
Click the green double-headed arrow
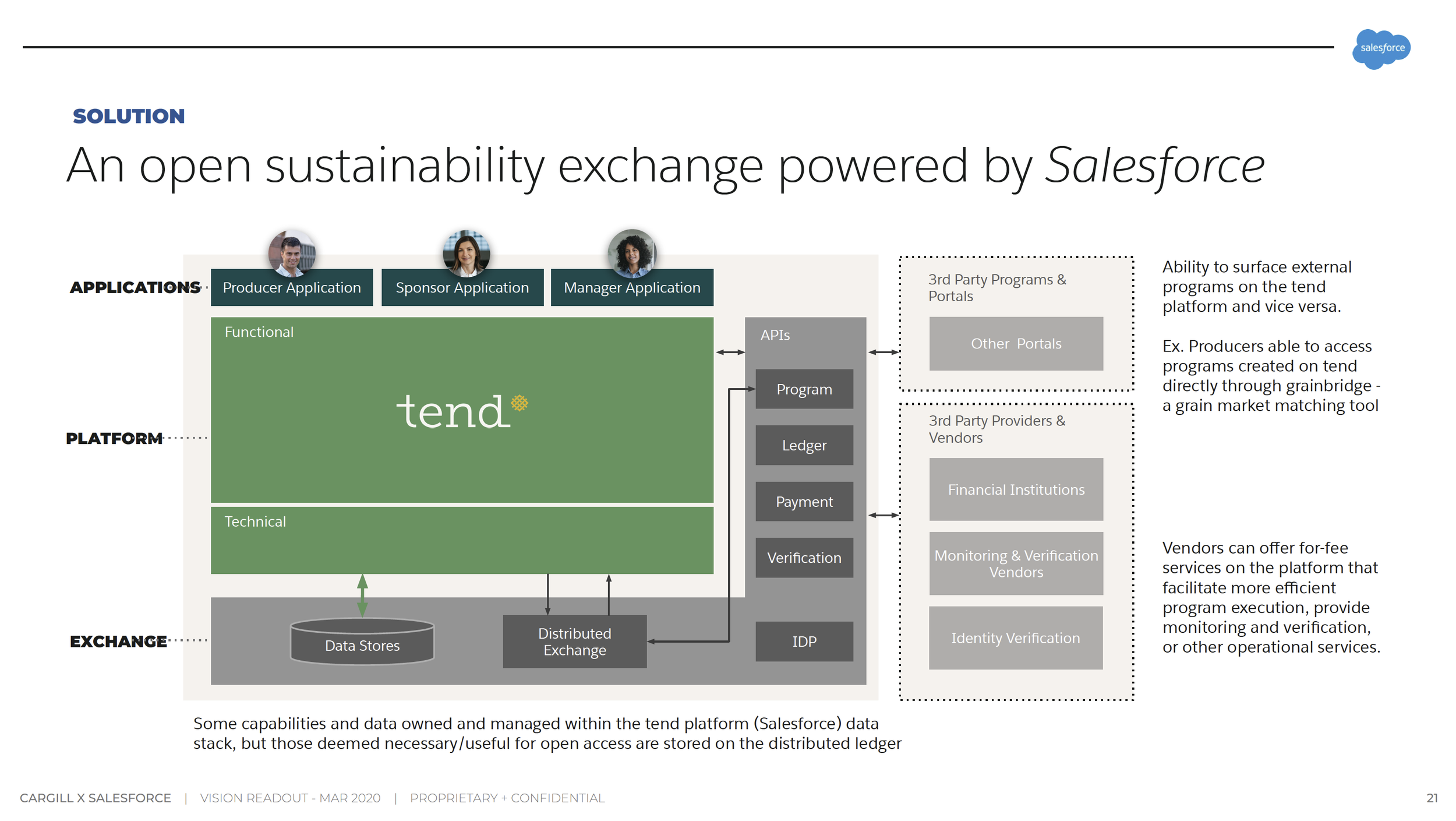point(362,595)
